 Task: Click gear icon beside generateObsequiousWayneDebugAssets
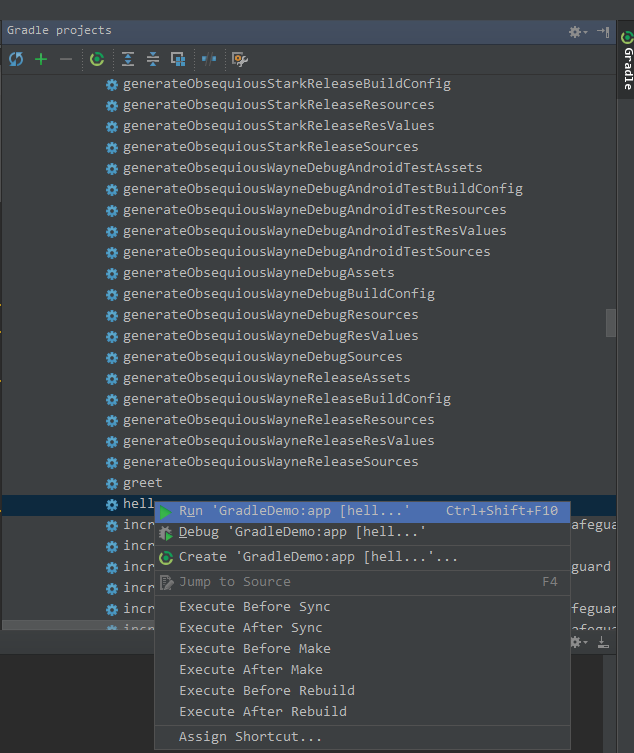tap(112, 274)
